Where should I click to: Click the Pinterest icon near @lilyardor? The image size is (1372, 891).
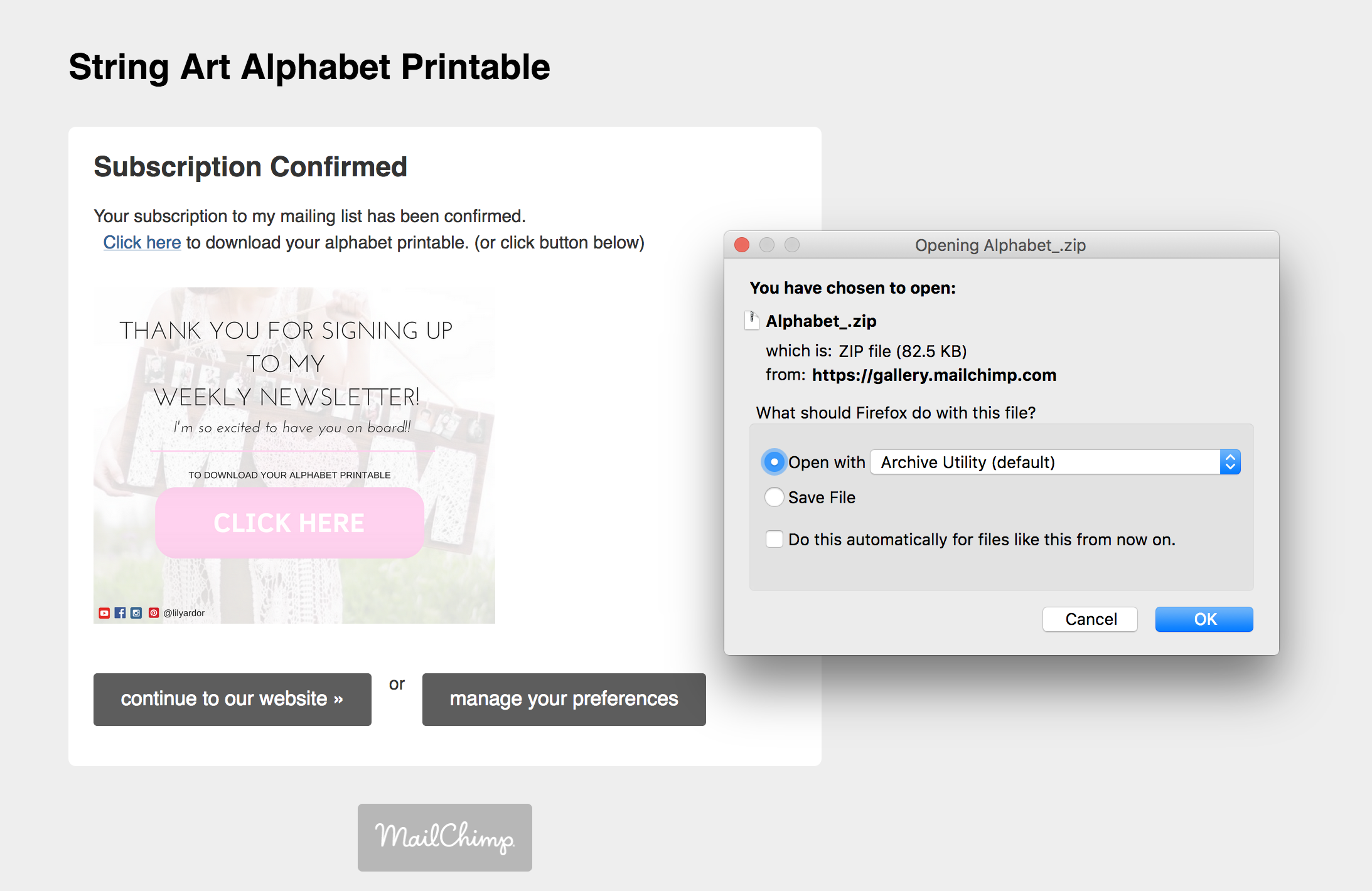(154, 613)
